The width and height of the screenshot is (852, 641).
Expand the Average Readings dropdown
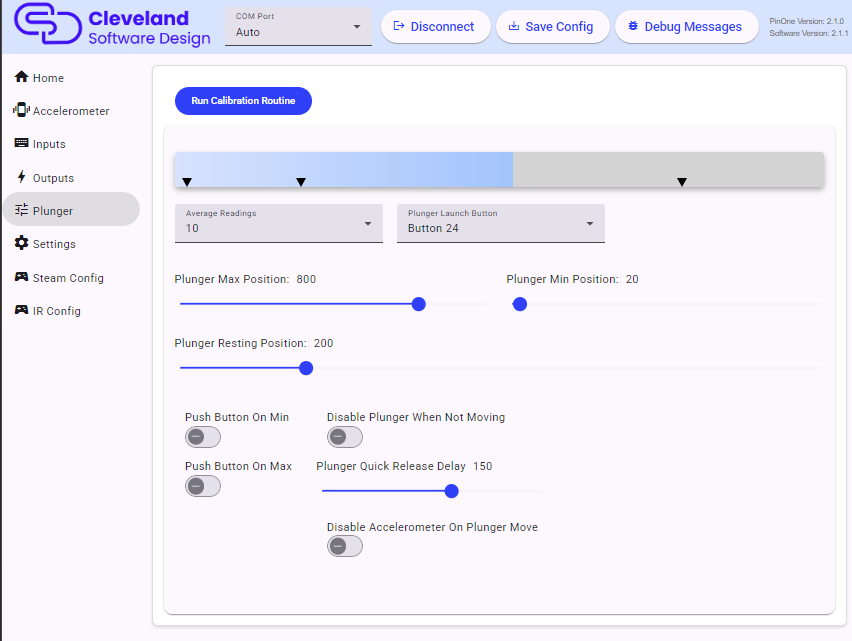(x=278, y=223)
